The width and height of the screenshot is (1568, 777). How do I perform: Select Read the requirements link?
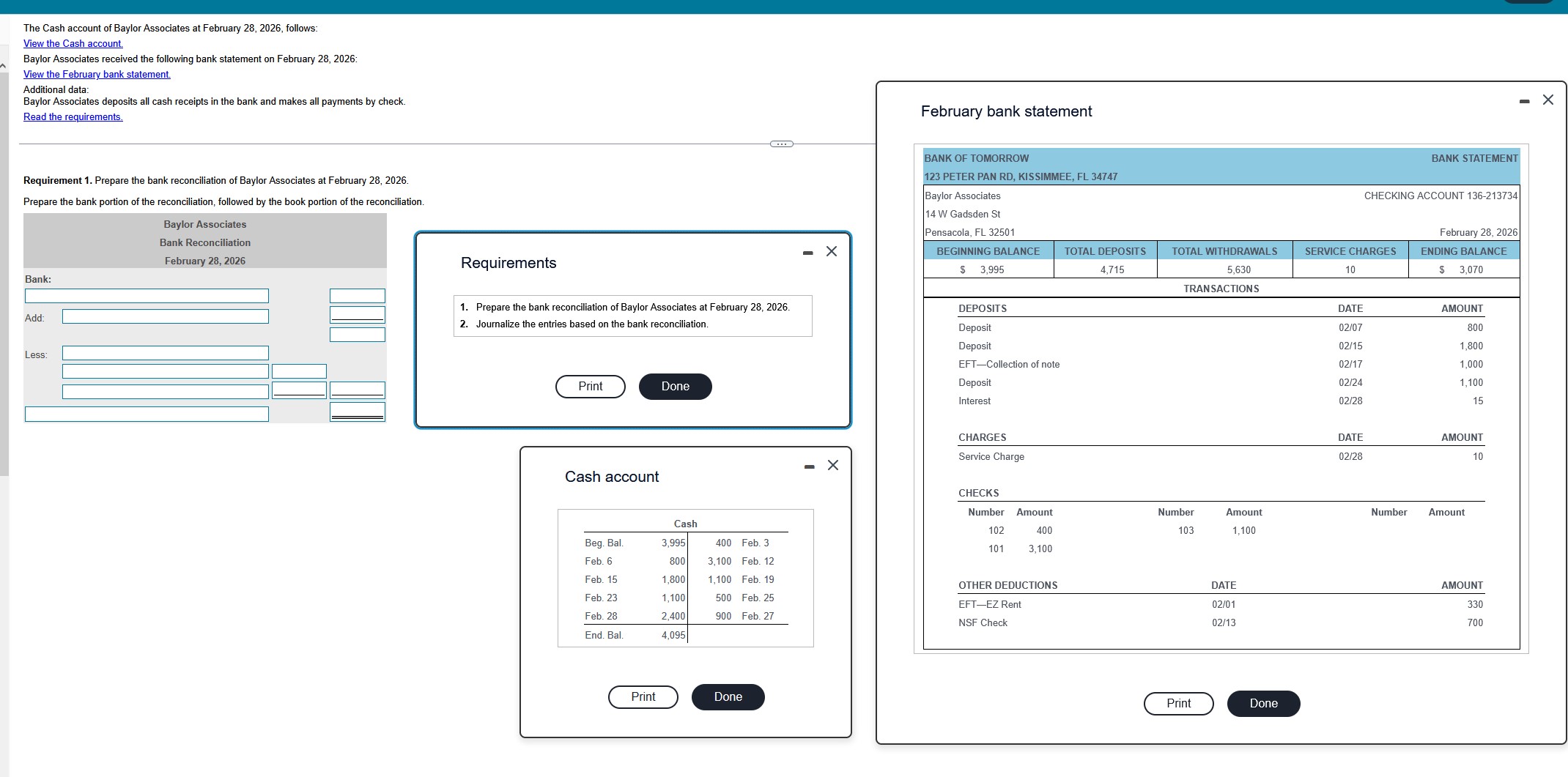click(x=73, y=116)
